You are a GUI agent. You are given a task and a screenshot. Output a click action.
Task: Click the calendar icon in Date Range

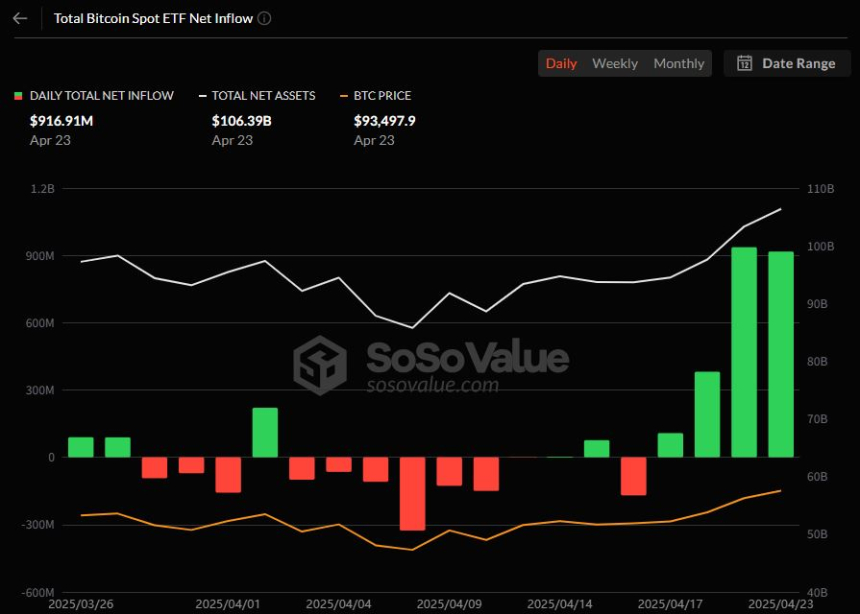(744, 63)
